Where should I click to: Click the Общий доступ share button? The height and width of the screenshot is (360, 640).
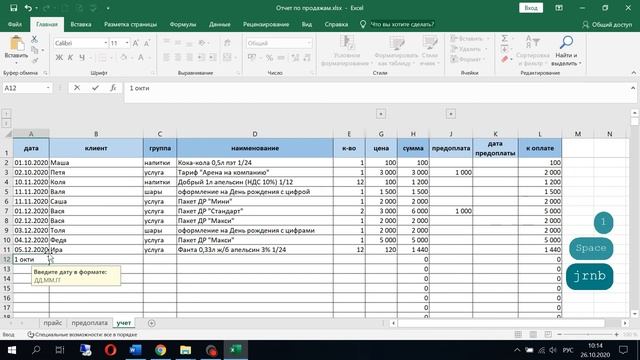[x=607, y=24]
